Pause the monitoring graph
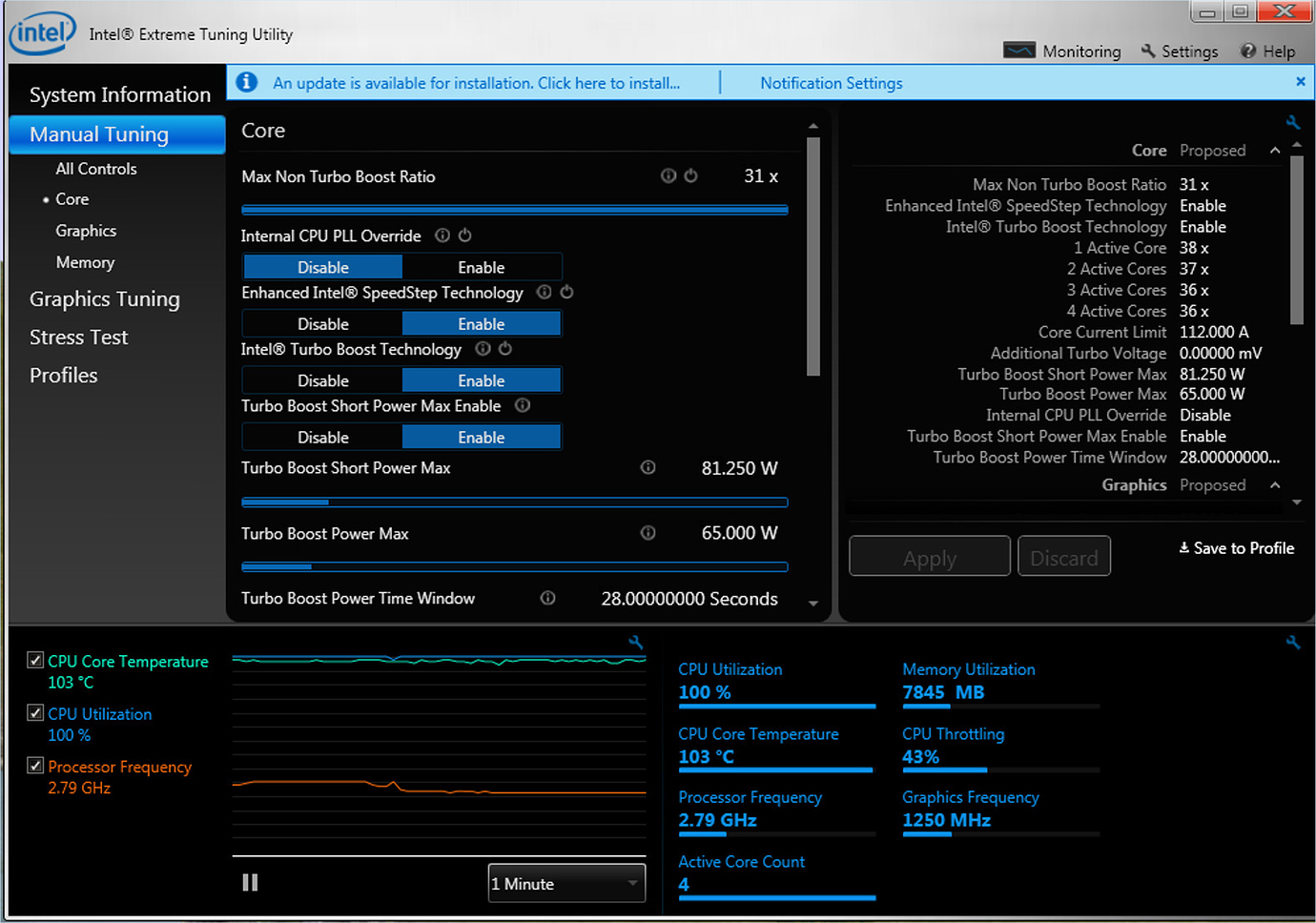 [x=250, y=882]
